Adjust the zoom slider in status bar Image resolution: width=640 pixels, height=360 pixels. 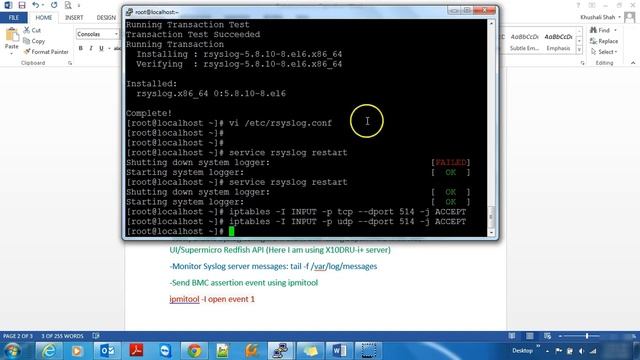click(587, 336)
